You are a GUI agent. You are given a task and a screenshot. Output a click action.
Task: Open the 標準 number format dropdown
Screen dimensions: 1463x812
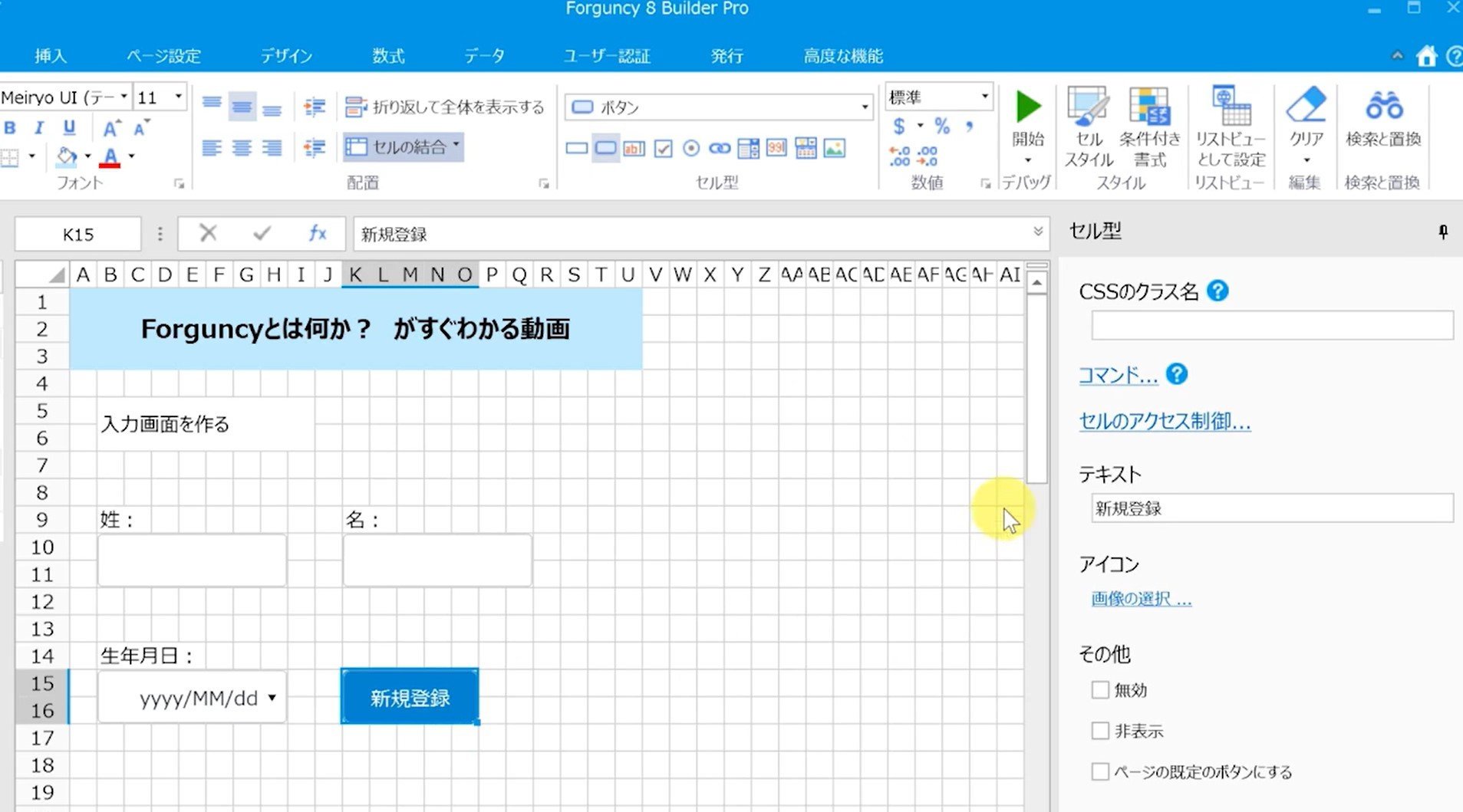[984, 97]
